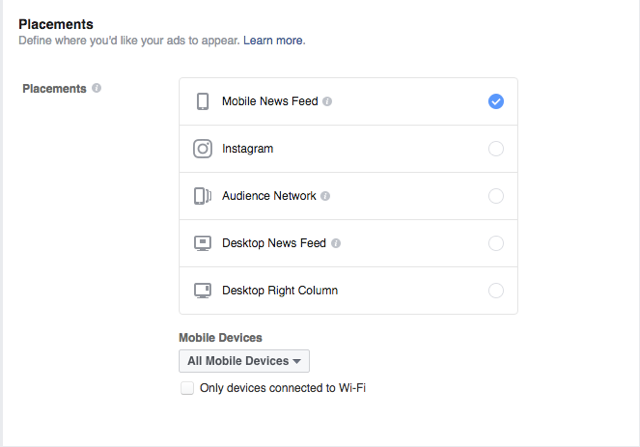This screenshot has width=640, height=447.
Task: Open info tooltip next to Audience Network
Action: tap(325, 196)
